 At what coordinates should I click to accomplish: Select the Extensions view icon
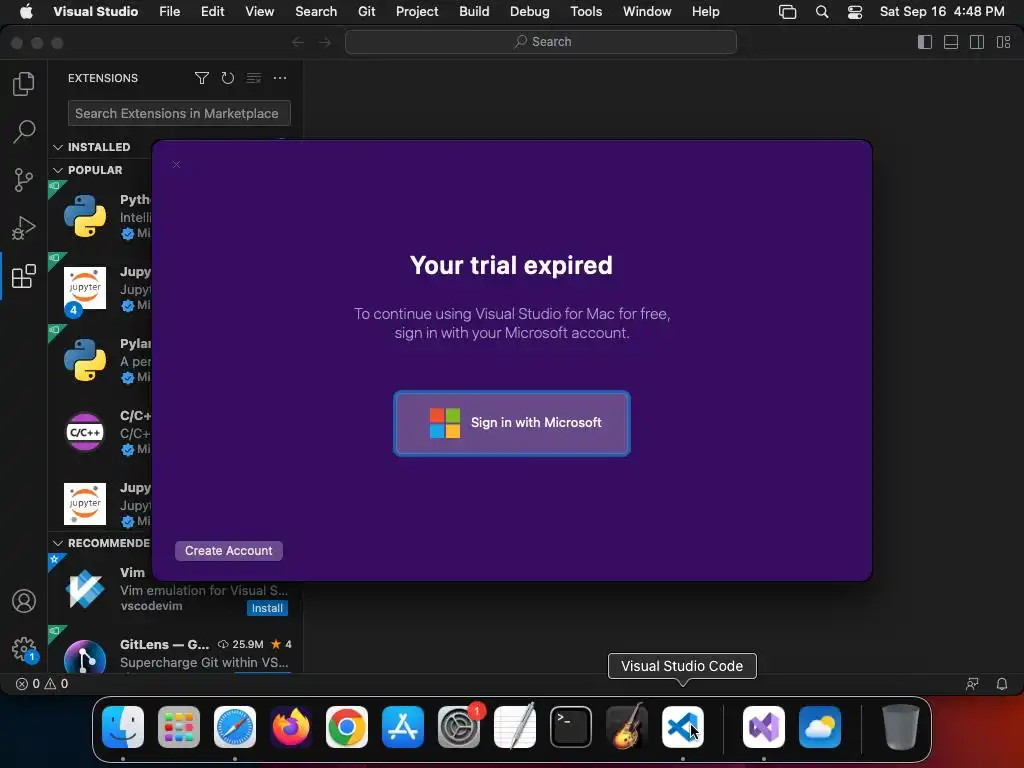(24, 276)
